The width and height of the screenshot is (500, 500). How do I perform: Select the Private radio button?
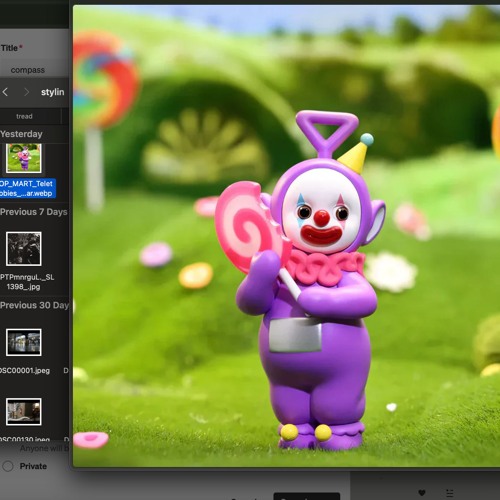[8, 466]
